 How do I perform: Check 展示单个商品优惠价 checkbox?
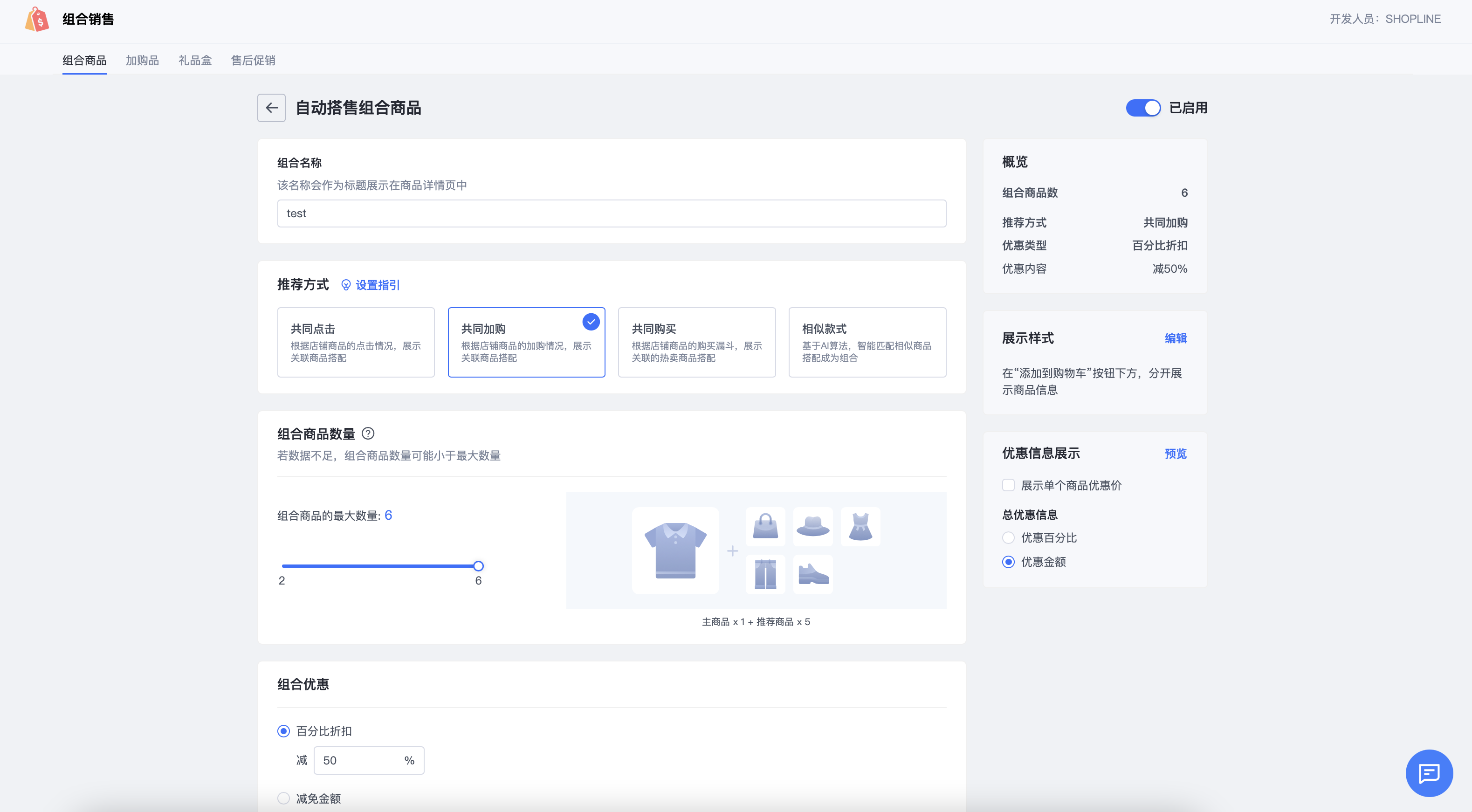(1008, 485)
